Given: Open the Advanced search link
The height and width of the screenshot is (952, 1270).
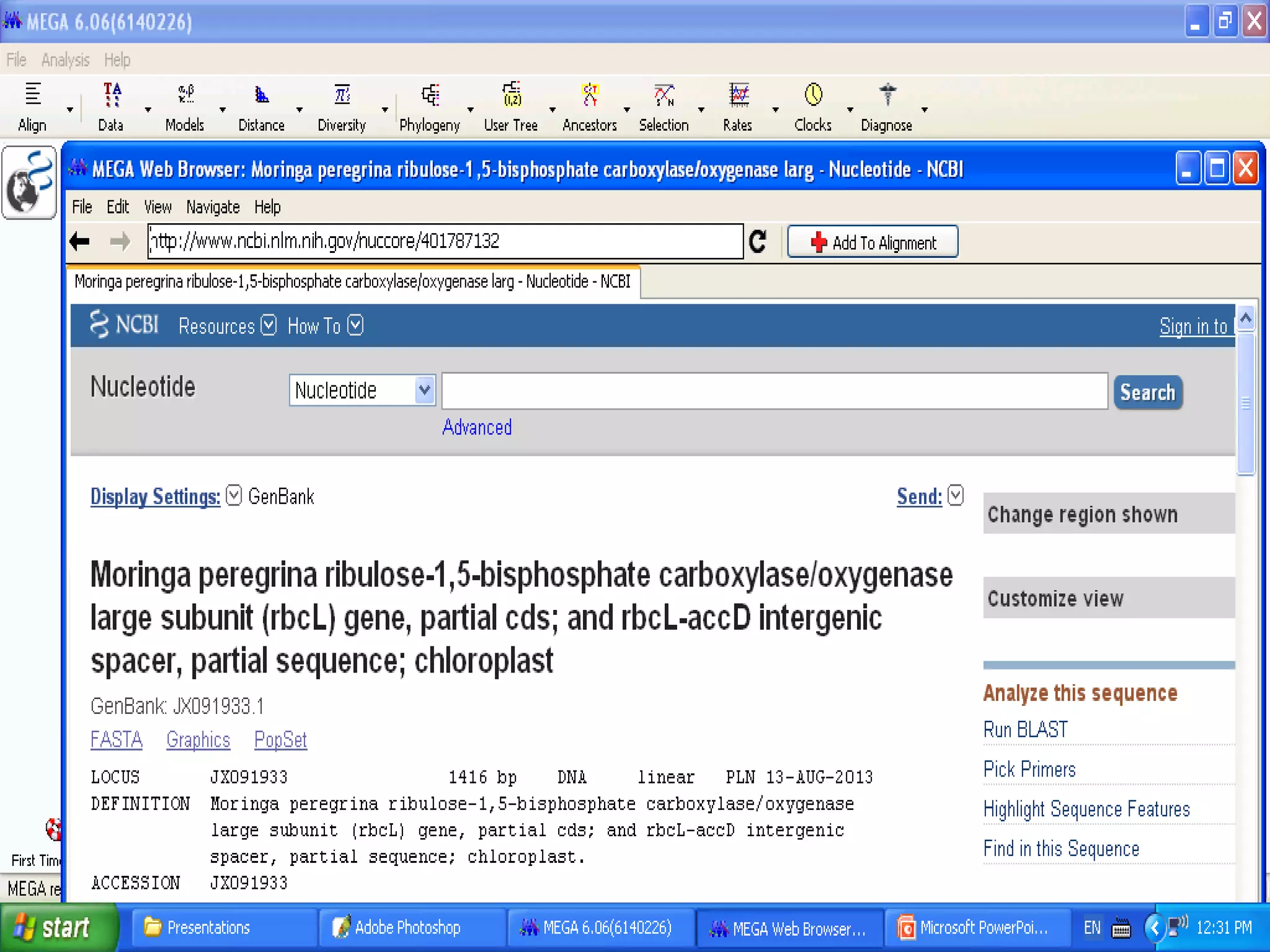Looking at the screenshot, I should pos(477,427).
